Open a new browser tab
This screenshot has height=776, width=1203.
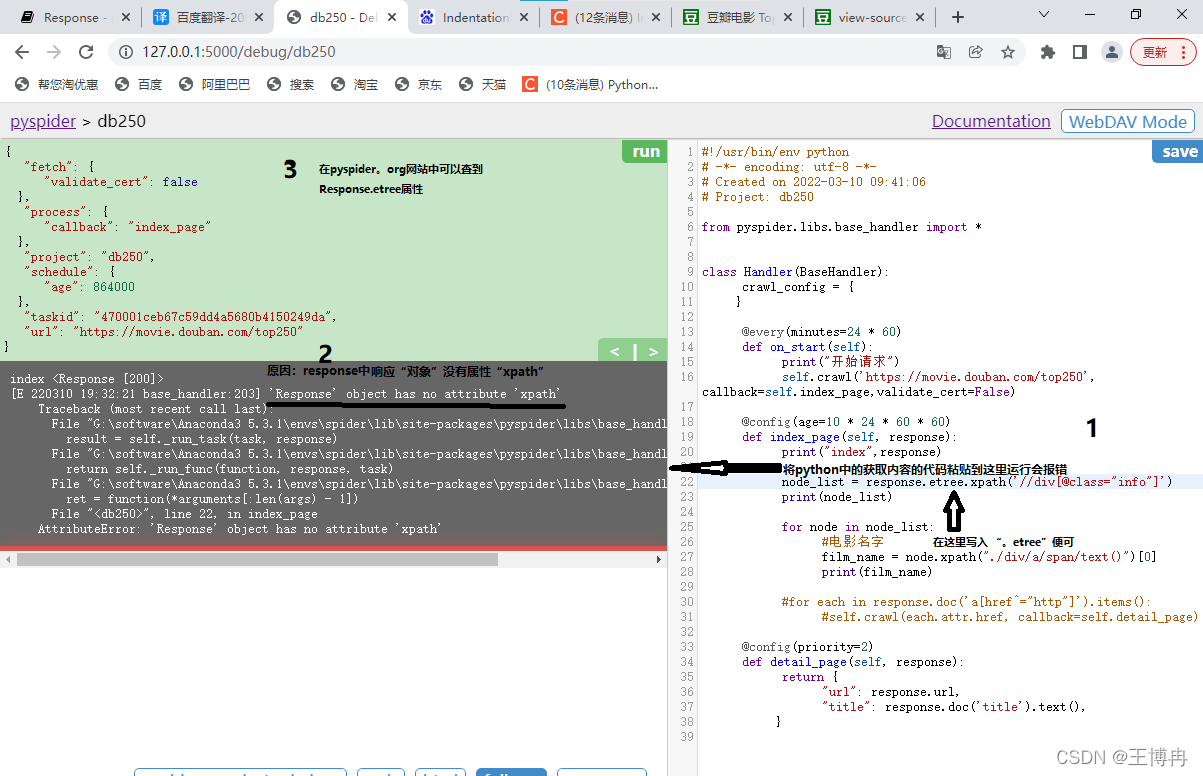(x=958, y=17)
